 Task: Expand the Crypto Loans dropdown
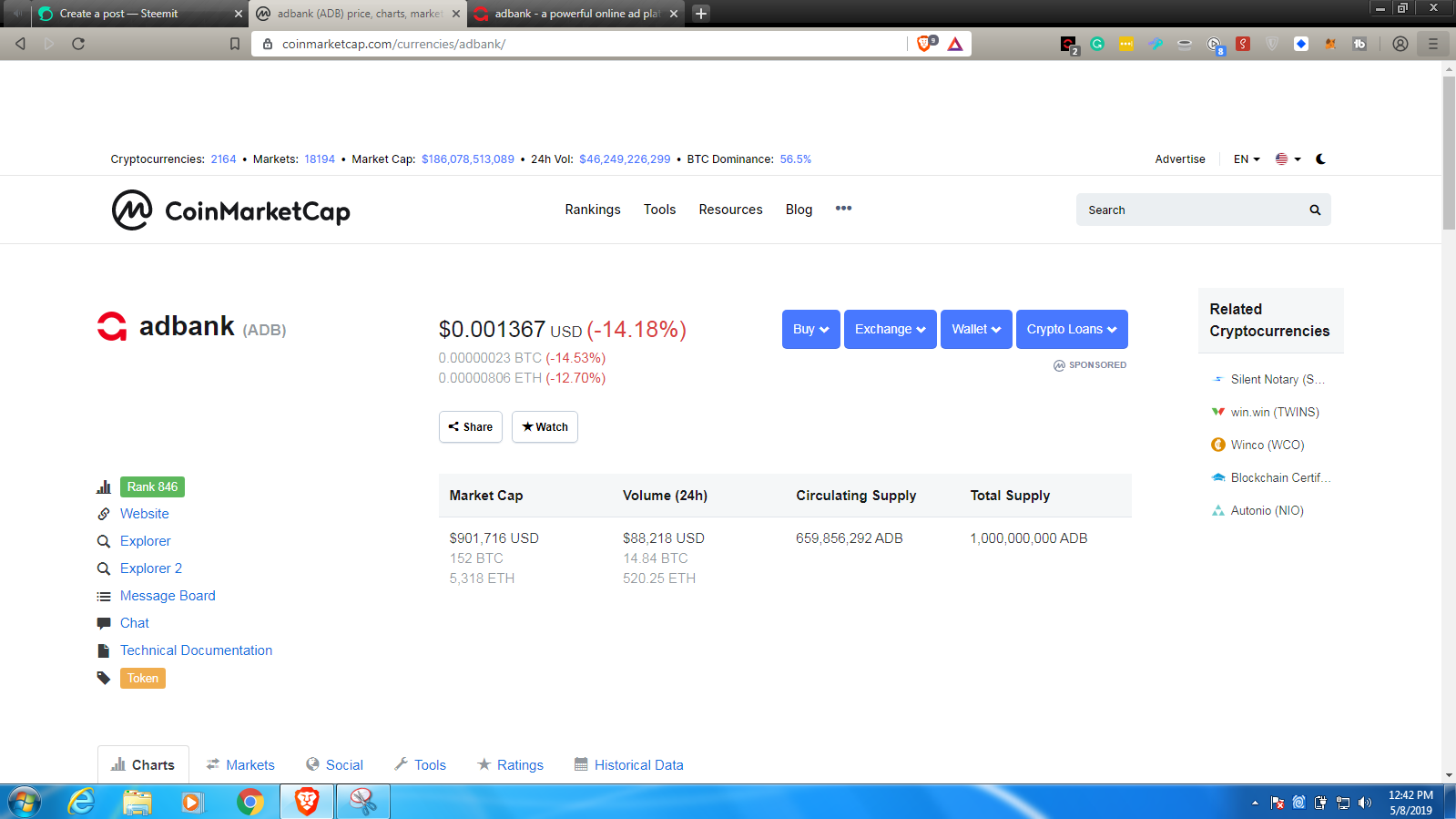[x=1072, y=329]
